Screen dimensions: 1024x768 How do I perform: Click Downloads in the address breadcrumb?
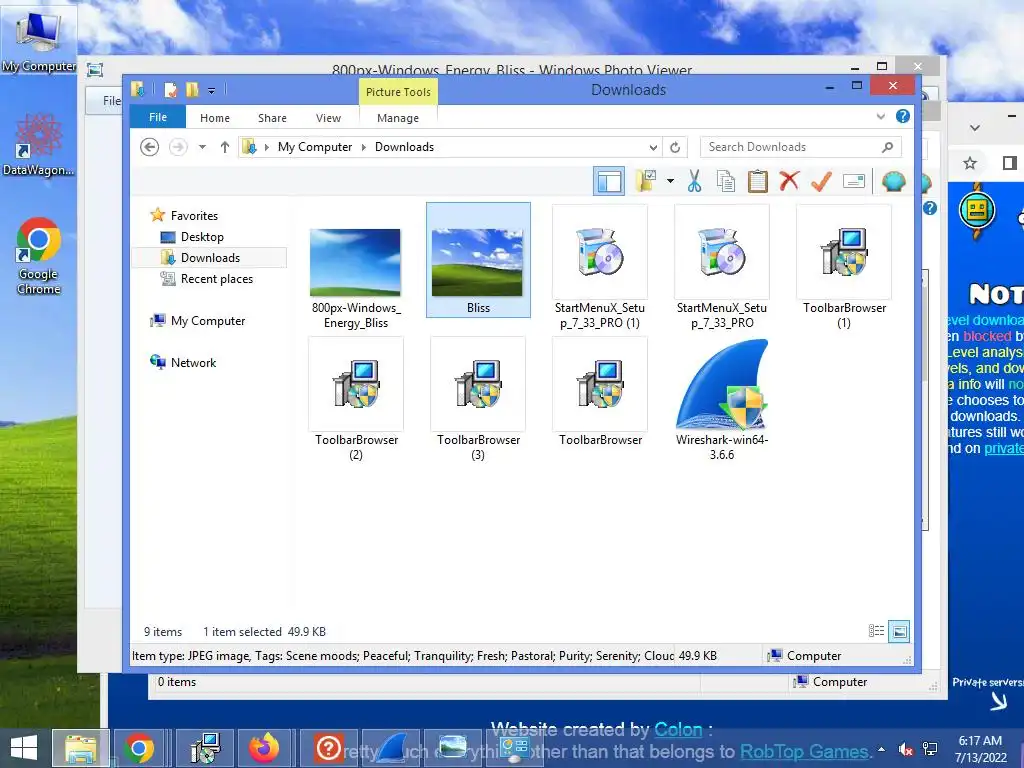click(404, 147)
